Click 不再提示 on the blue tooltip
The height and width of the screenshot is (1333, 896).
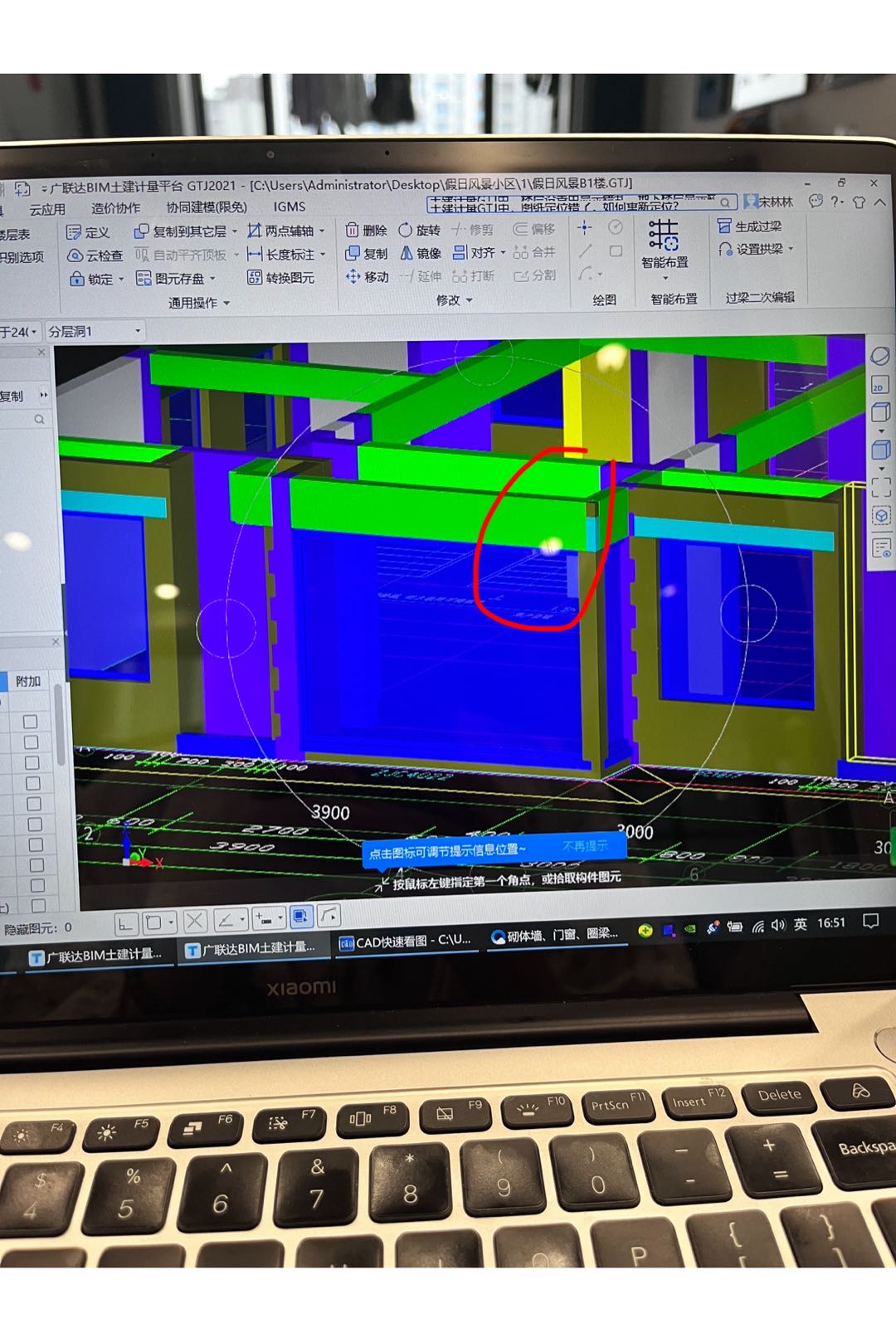[585, 846]
